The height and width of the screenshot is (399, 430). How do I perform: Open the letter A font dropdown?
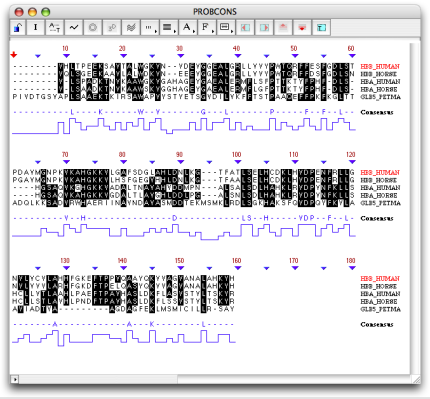coord(188,27)
